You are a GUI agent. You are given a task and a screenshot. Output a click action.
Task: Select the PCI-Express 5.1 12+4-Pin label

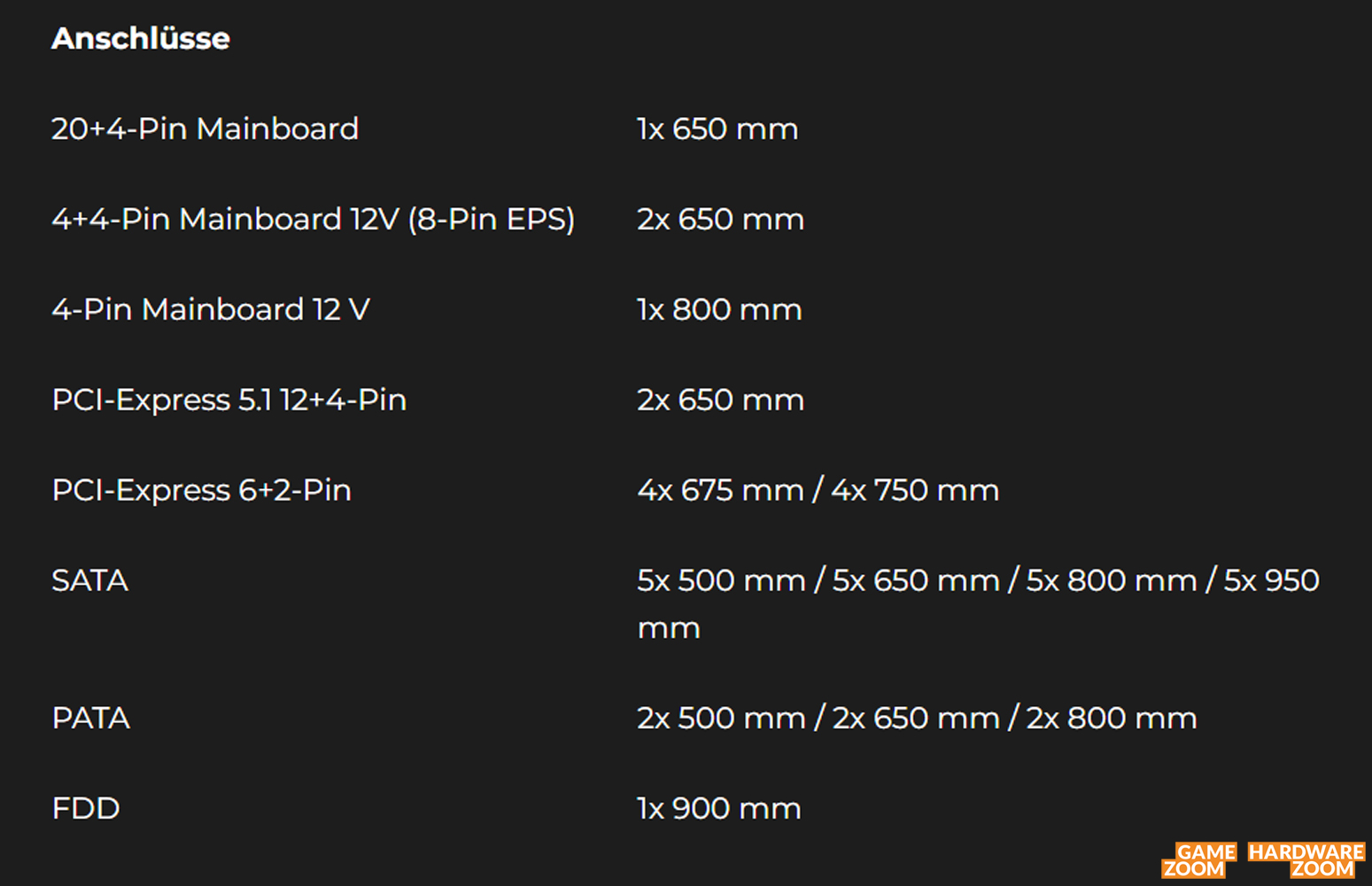pyautogui.click(x=229, y=400)
